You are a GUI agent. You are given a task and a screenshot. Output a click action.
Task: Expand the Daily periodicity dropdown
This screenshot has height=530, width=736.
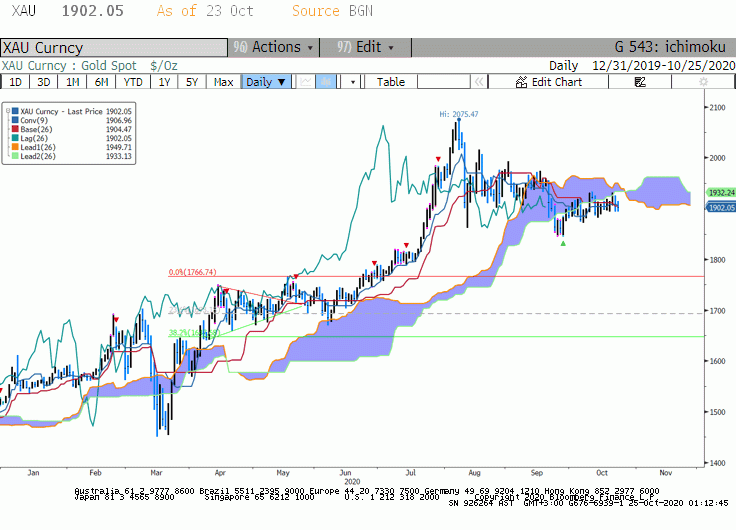click(266, 82)
